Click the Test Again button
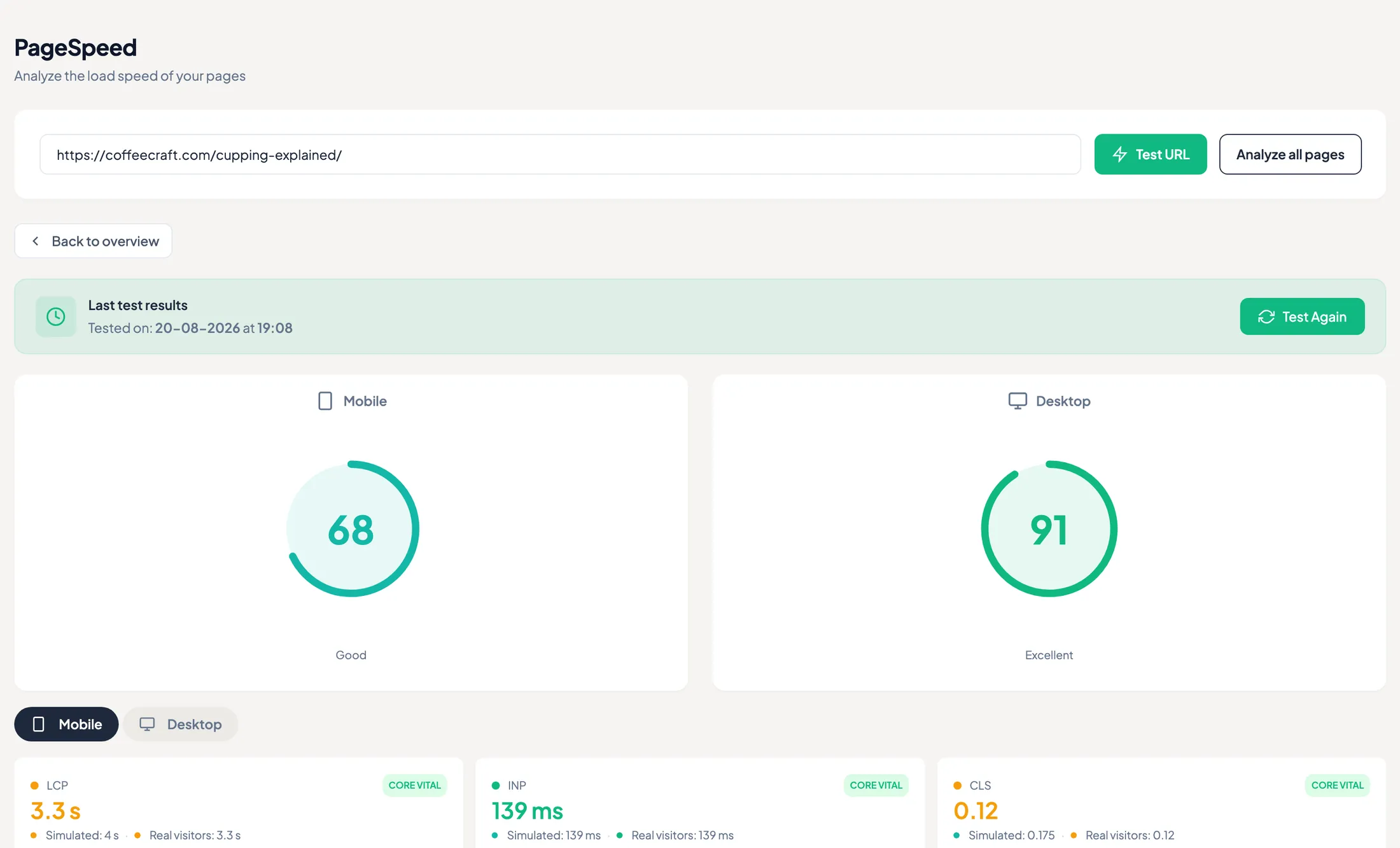The width and height of the screenshot is (1400, 848). 1302,316
